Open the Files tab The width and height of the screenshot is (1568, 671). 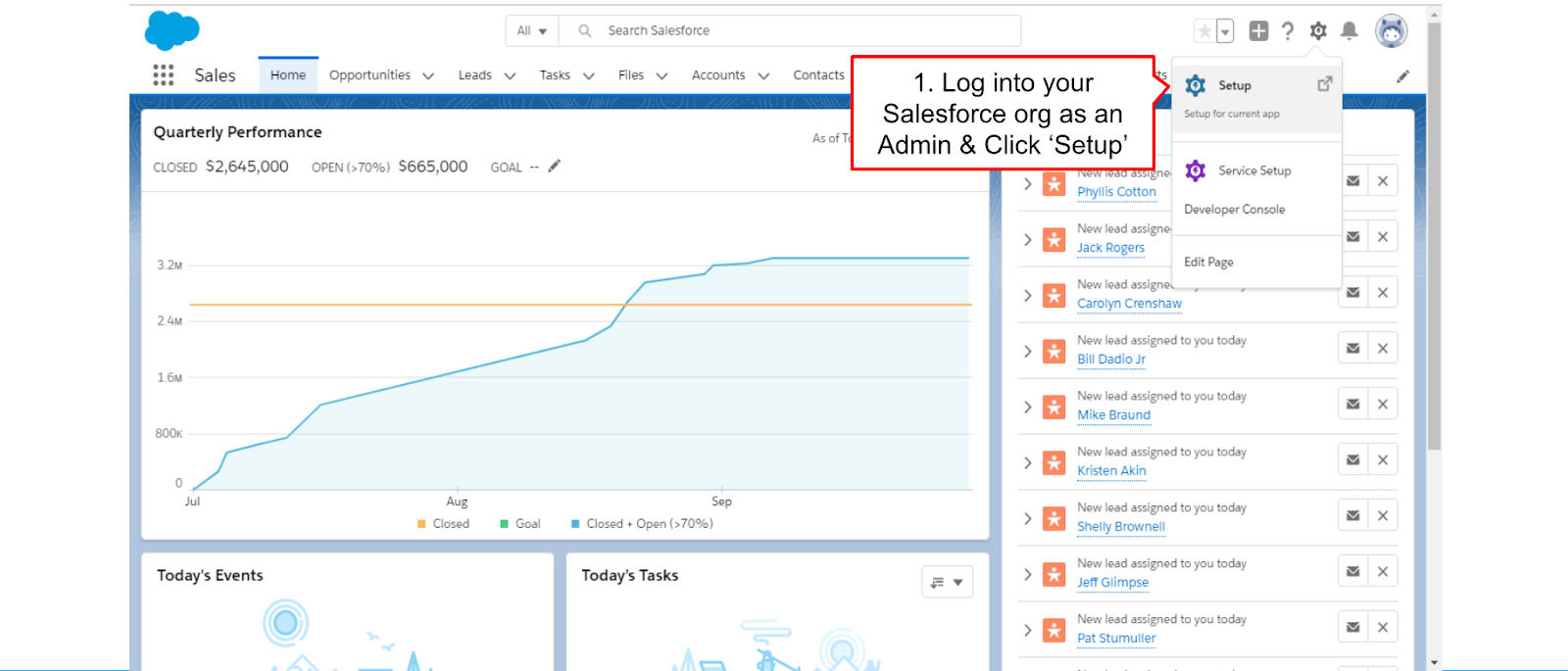(631, 75)
